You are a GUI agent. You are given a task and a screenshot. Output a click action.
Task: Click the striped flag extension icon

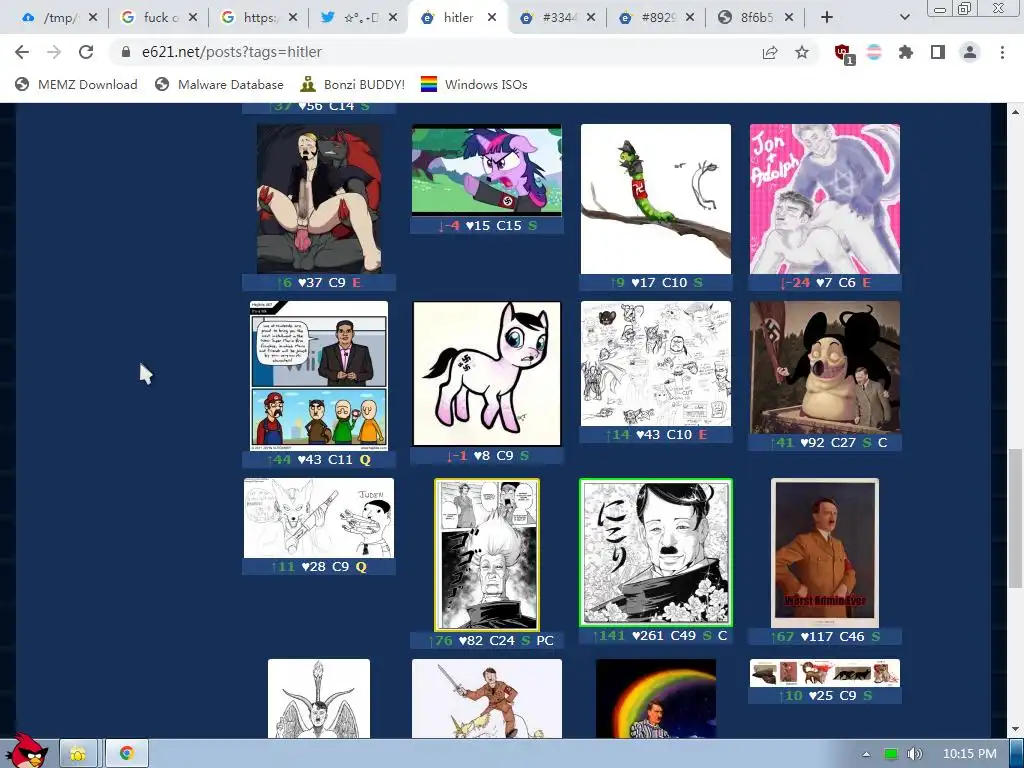click(x=874, y=52)
